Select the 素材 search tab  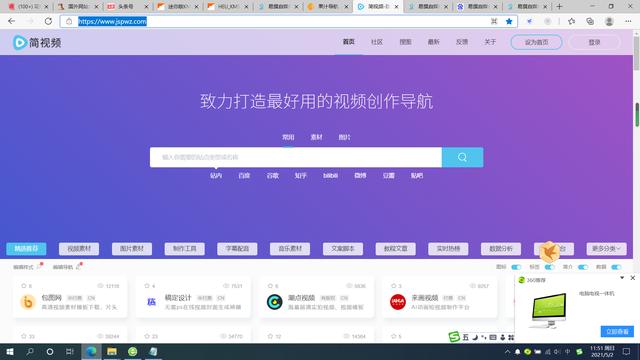316,137
